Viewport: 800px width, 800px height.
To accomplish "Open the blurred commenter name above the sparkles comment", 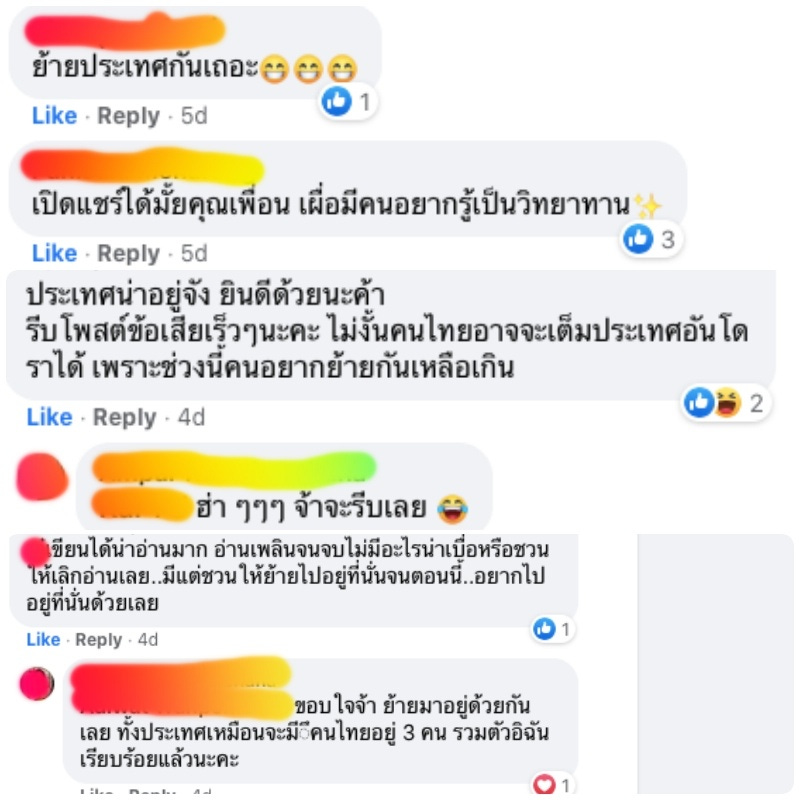I will click(142, 166).
